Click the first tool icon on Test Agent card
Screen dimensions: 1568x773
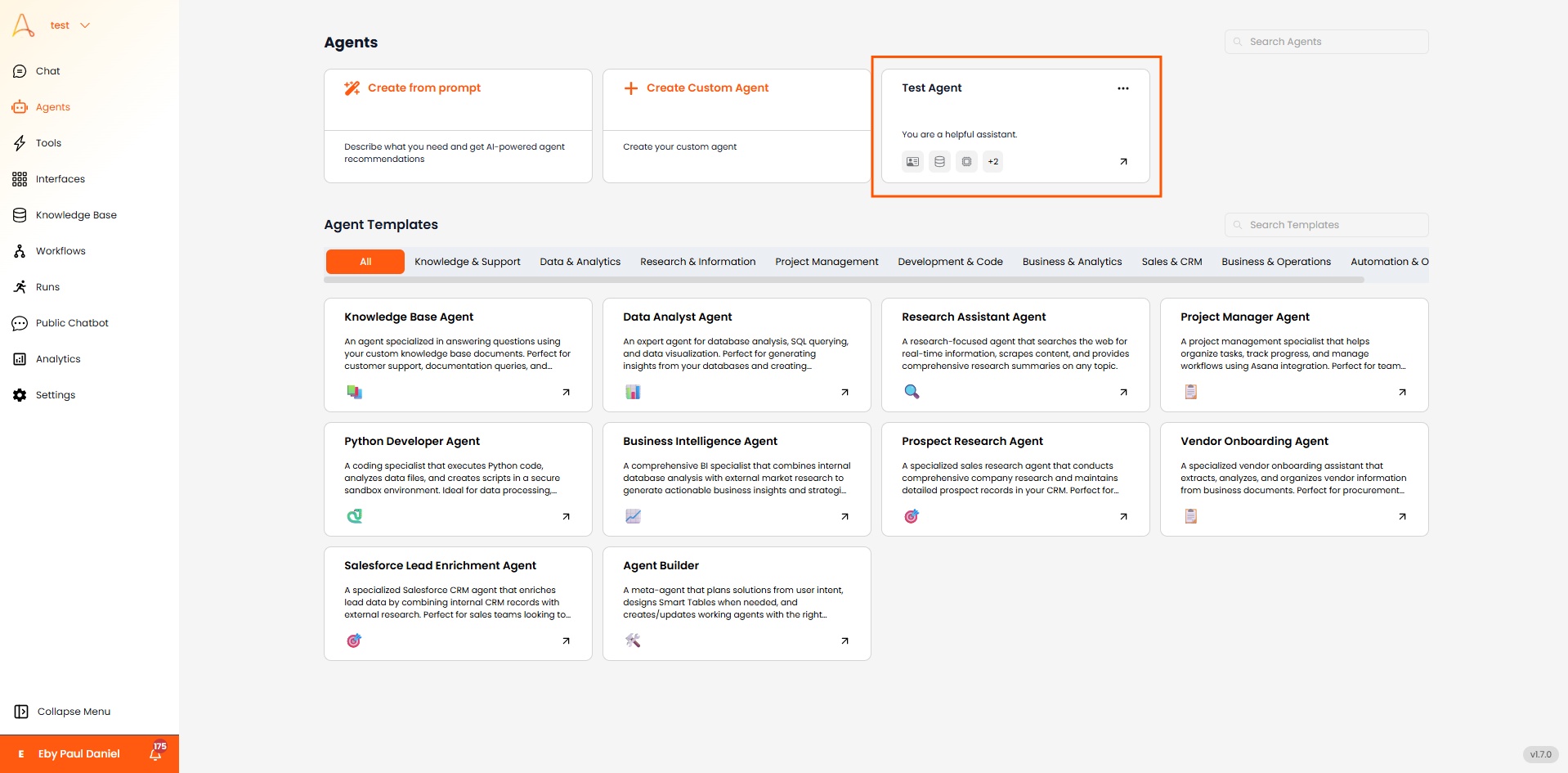pos(912,162)
